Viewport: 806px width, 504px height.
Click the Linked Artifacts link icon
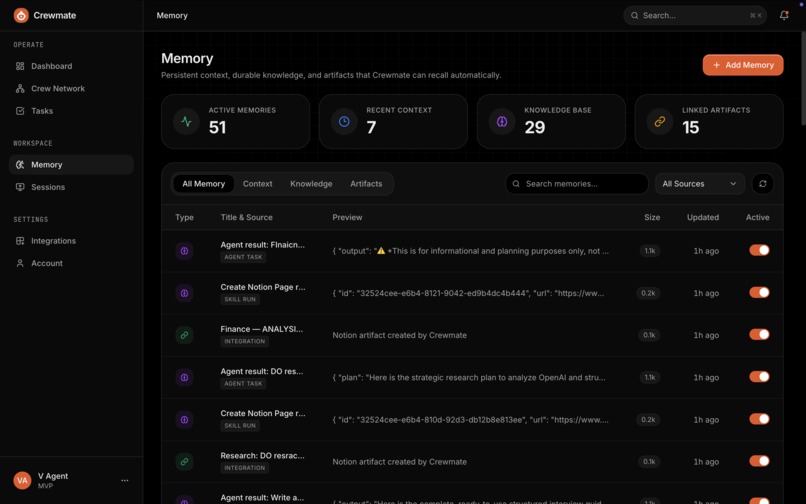660,121
